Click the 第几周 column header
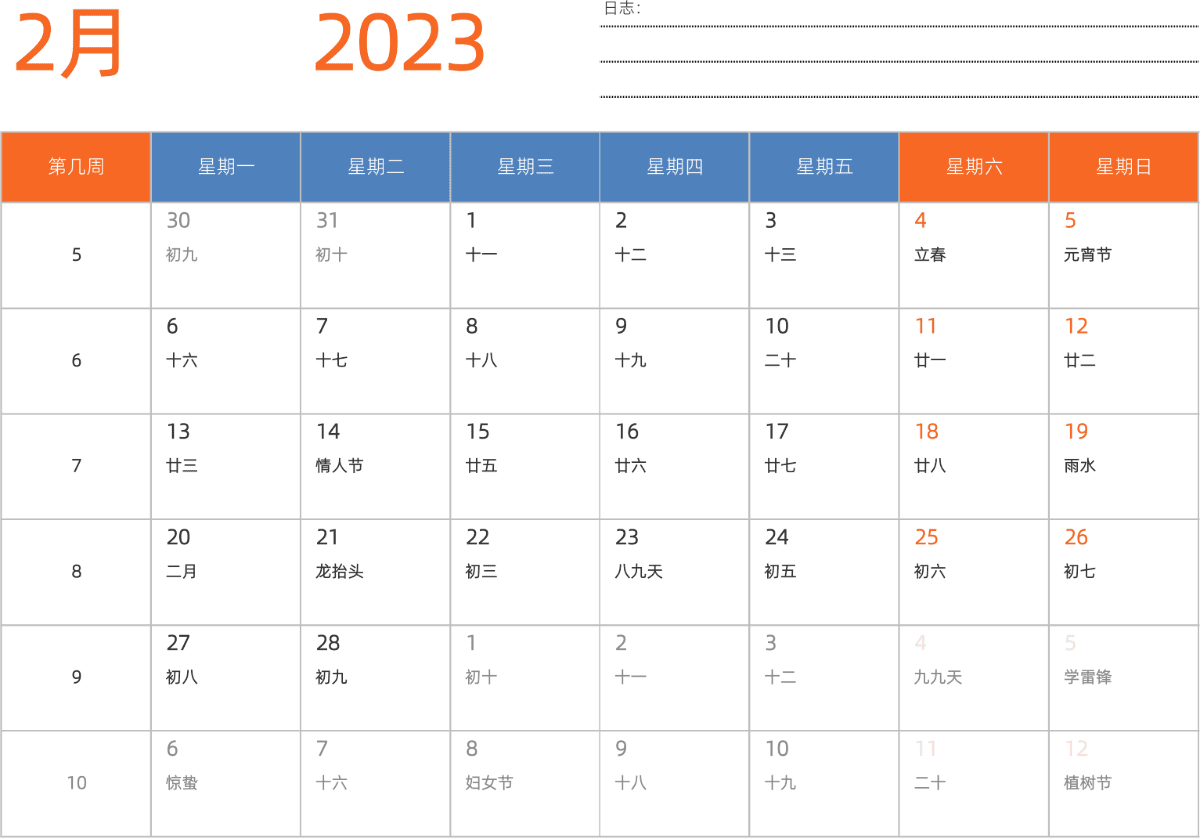This screenshot has height=838, width=1200. [76, 167]
